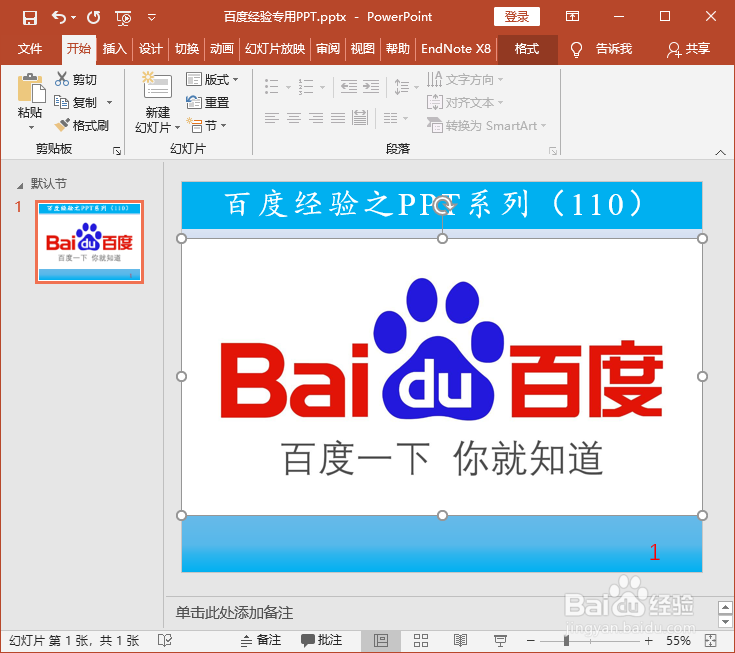735x653 pixels.
Task: Open the 切换 transitions tab
Action: coord(187,49)
